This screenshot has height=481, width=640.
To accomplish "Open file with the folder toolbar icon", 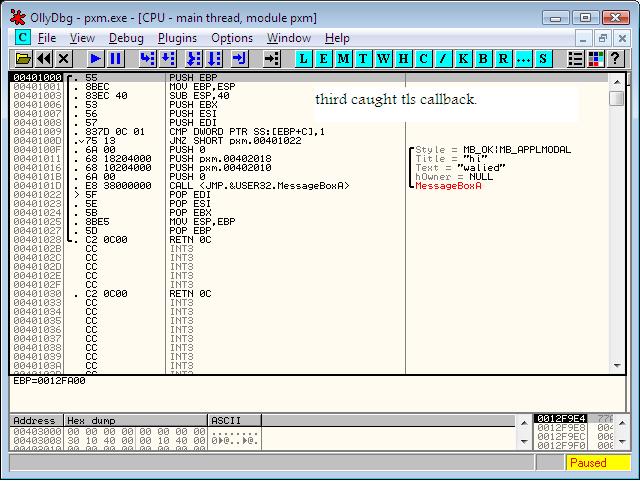I will coord(23,59).
